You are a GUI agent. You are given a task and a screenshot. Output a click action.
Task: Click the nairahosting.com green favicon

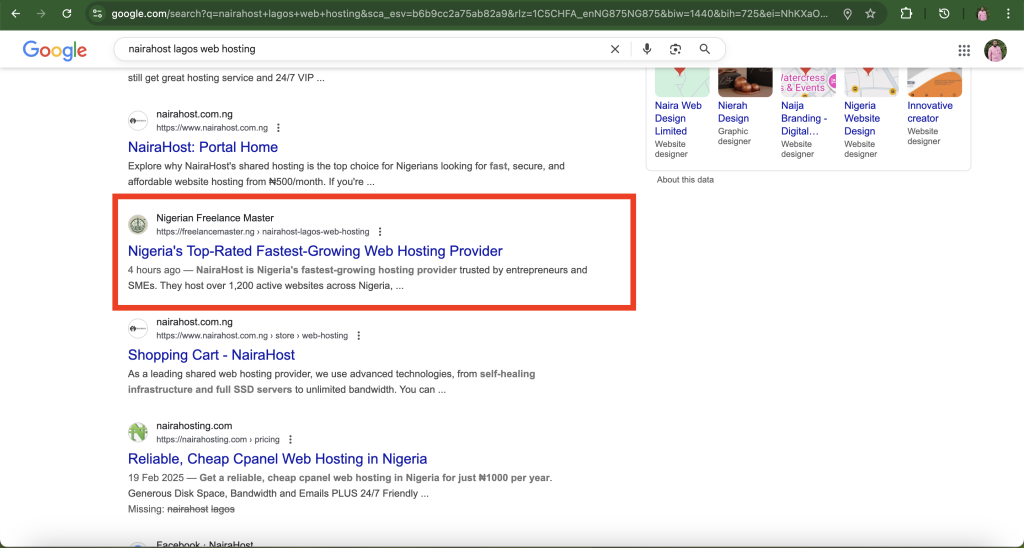pos(138,432)
